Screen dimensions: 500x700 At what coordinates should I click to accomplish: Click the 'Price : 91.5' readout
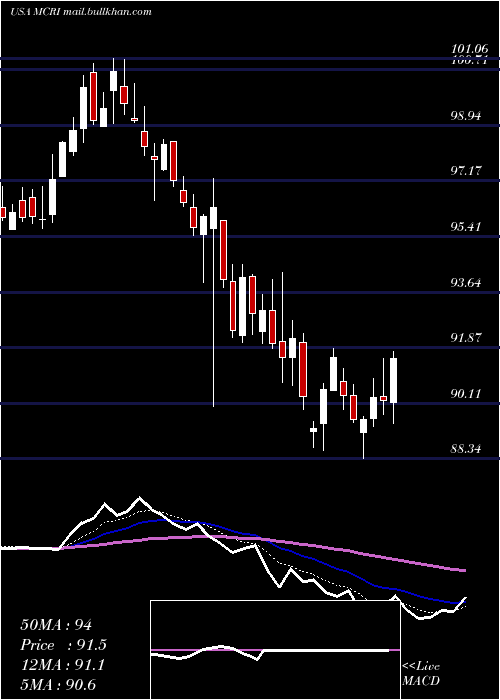click(x=63, y=645)
